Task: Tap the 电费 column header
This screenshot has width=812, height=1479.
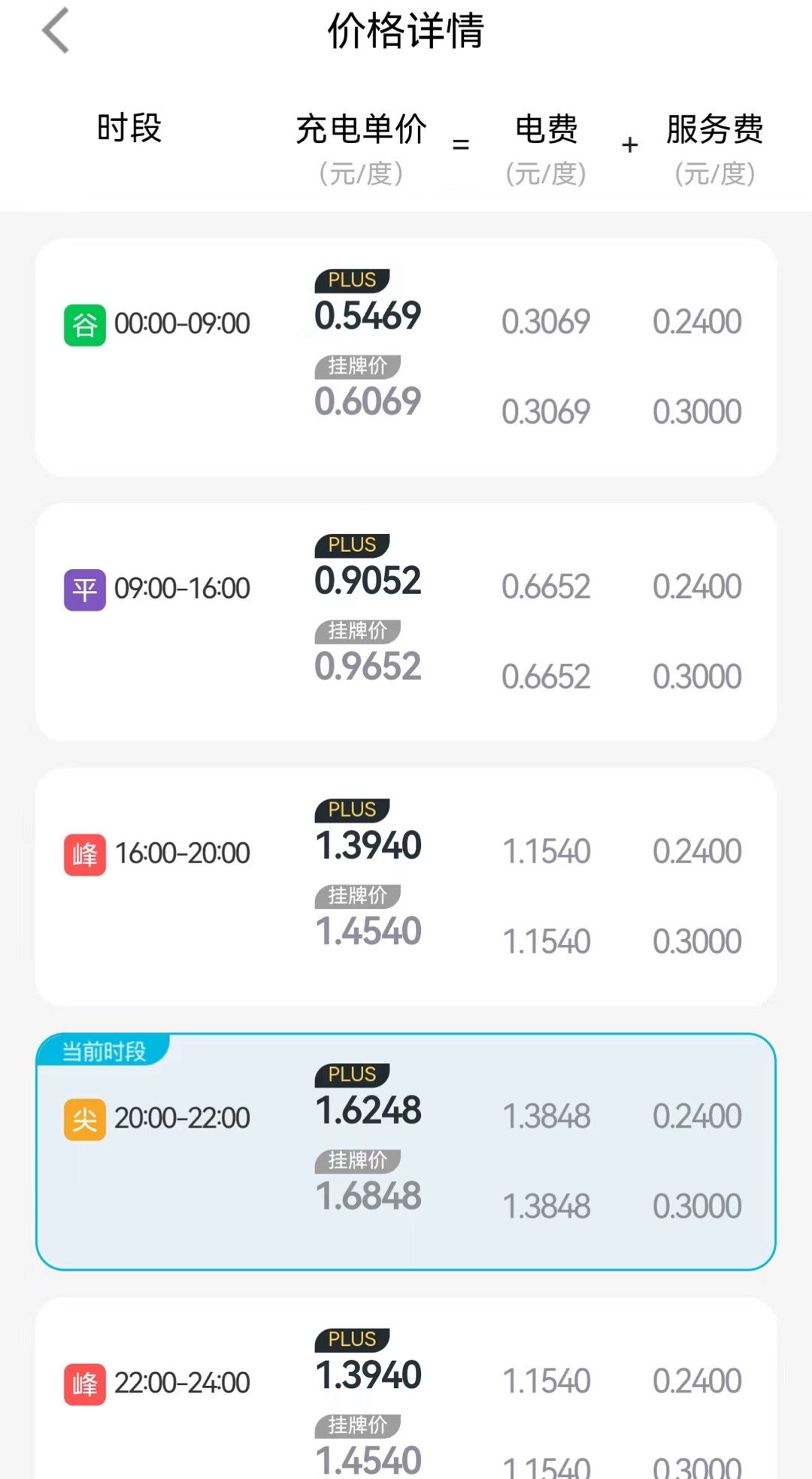Action: point(546,129)
